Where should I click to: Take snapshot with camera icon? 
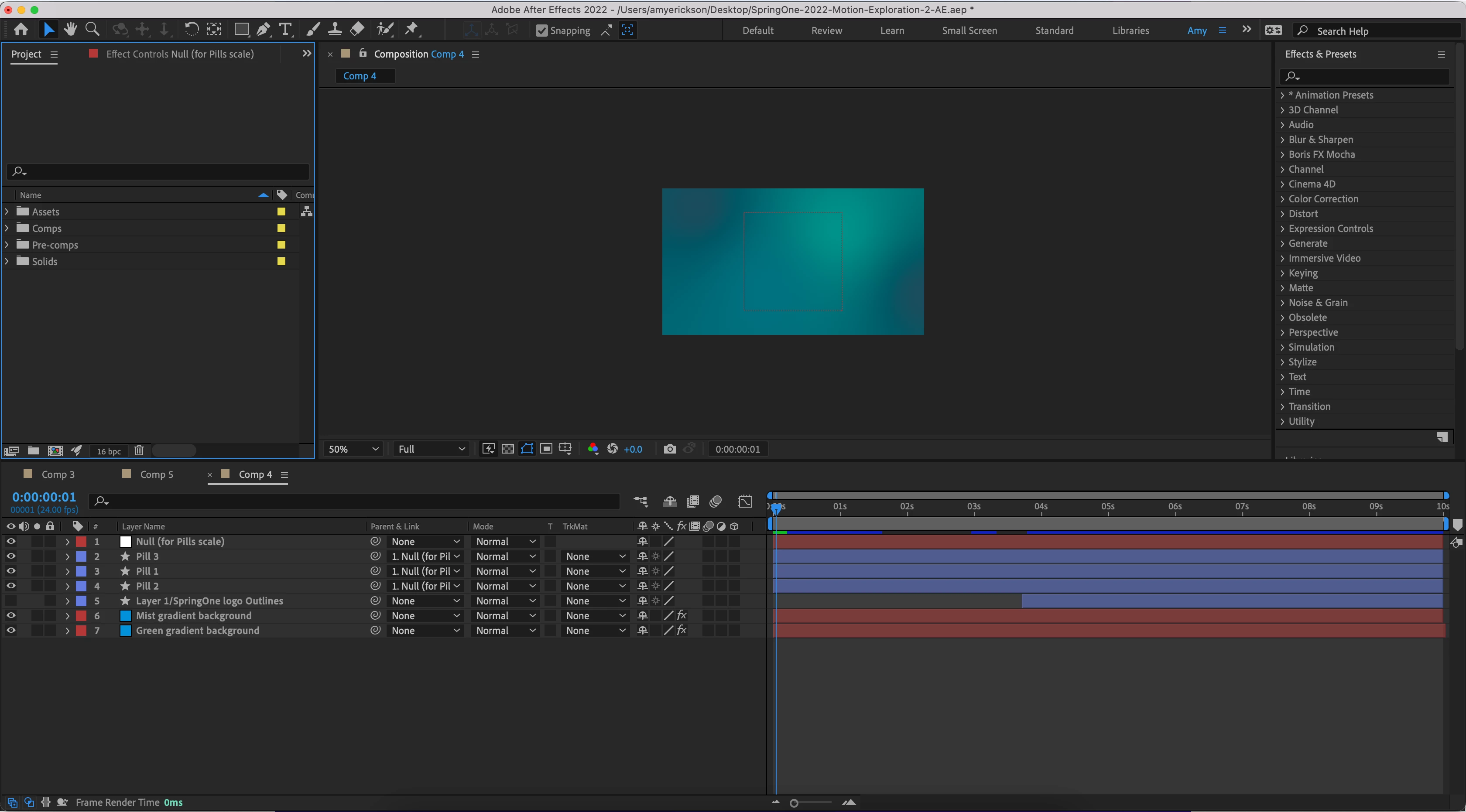670,449
